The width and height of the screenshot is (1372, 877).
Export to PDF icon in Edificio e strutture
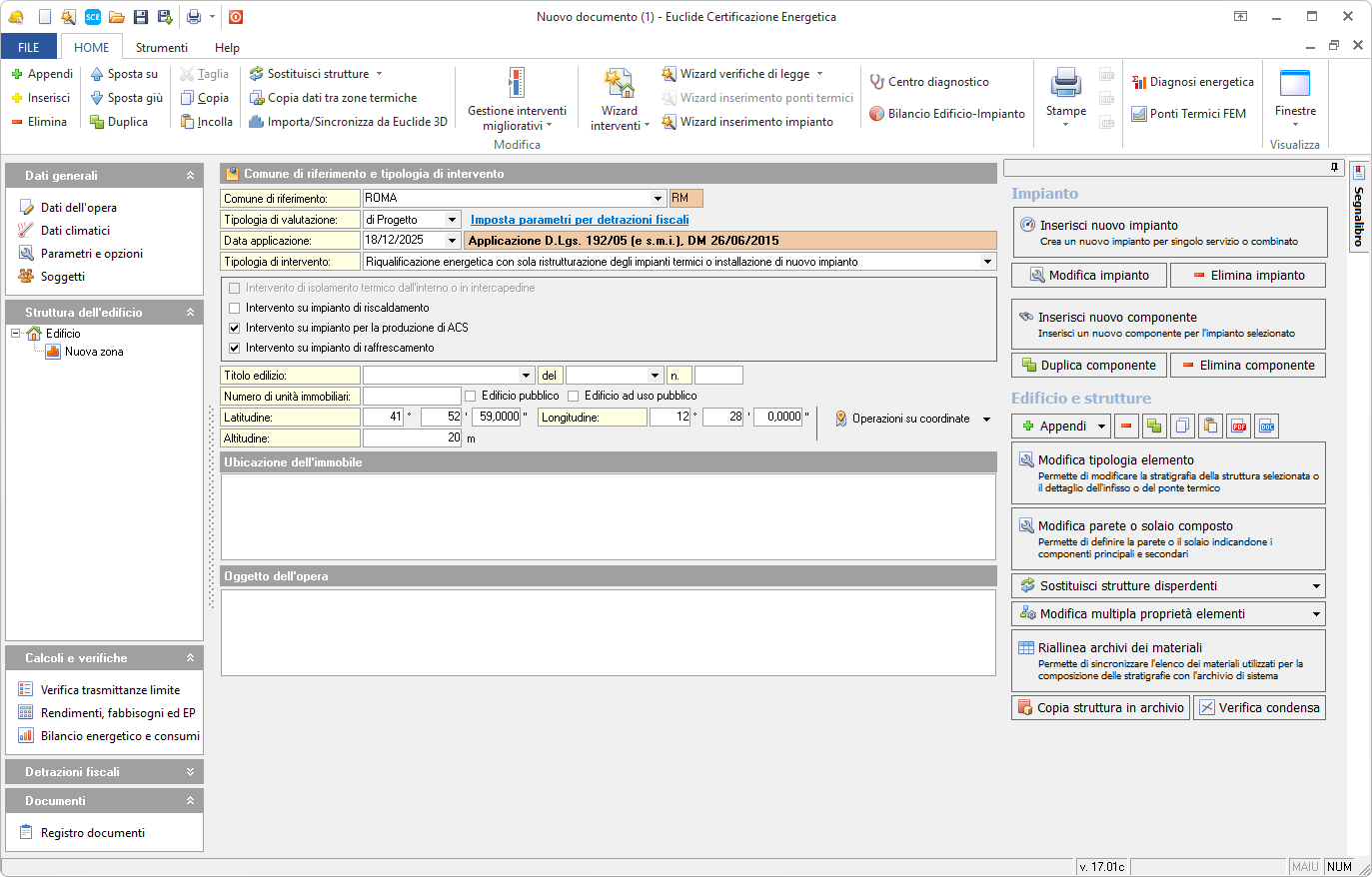click(x=1239, y=427)
